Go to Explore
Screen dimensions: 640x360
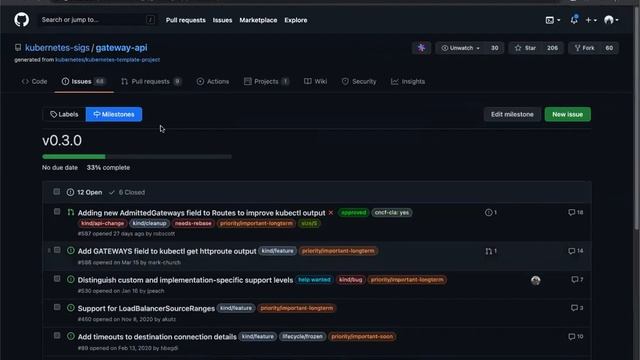point(296,20)
